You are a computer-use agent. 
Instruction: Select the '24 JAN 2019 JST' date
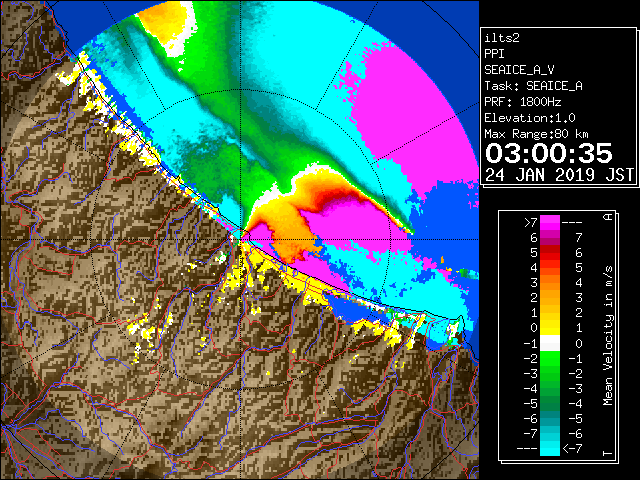pyautogui.click(x=559, y=175)
